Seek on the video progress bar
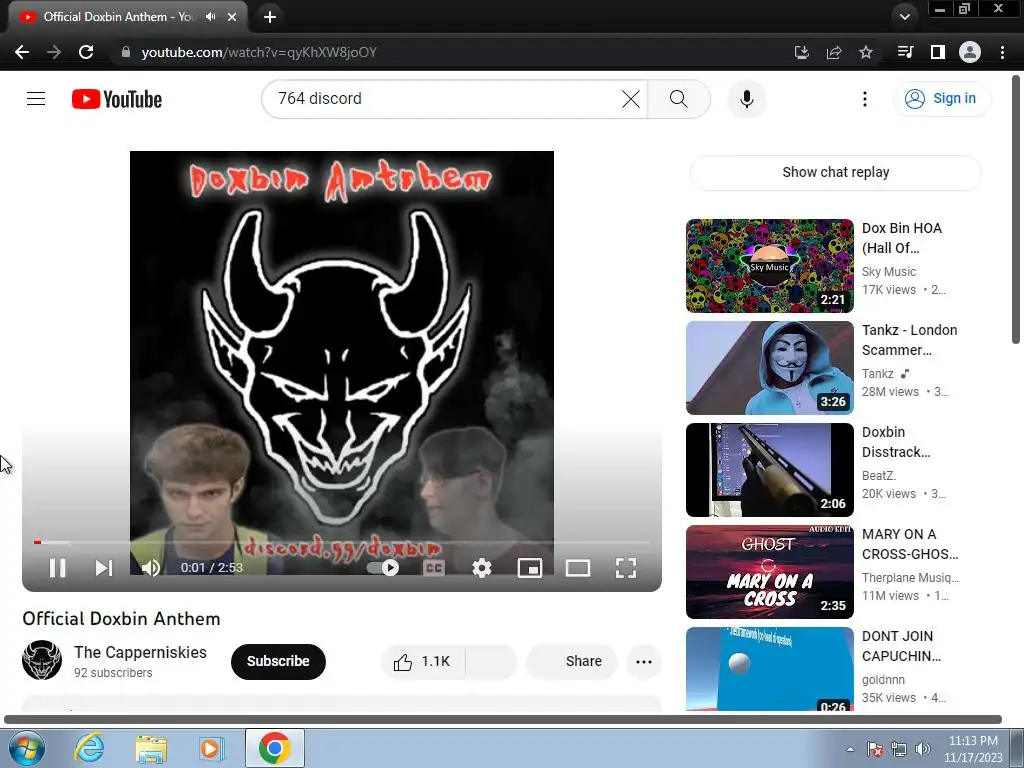The image size is (1024, 768). point(342,542)
